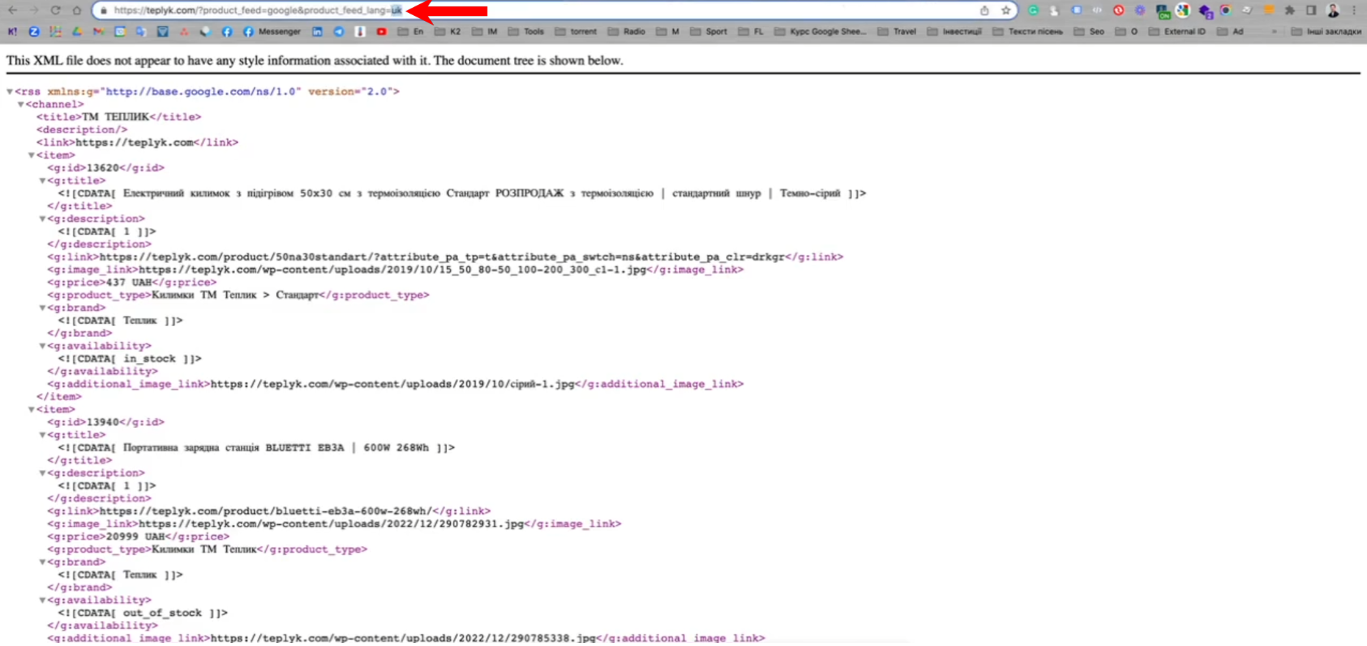The image size is (1367, 646).
Task: Click the channel title text ТМ ТЕПЛИК
Action: point(115,117)
